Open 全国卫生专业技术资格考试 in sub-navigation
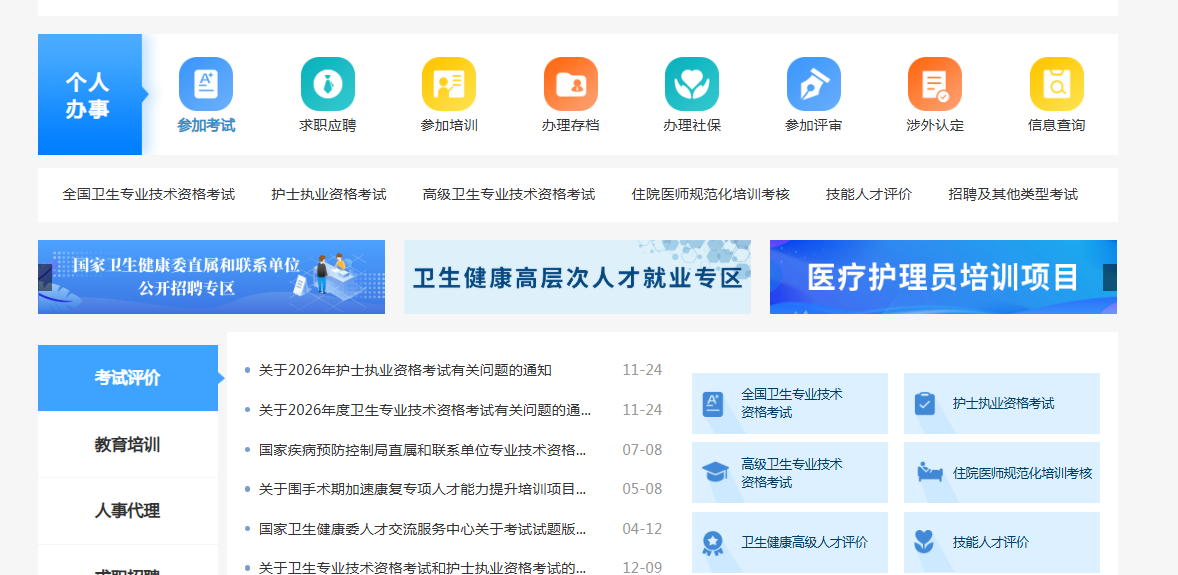 click(149, 195)
